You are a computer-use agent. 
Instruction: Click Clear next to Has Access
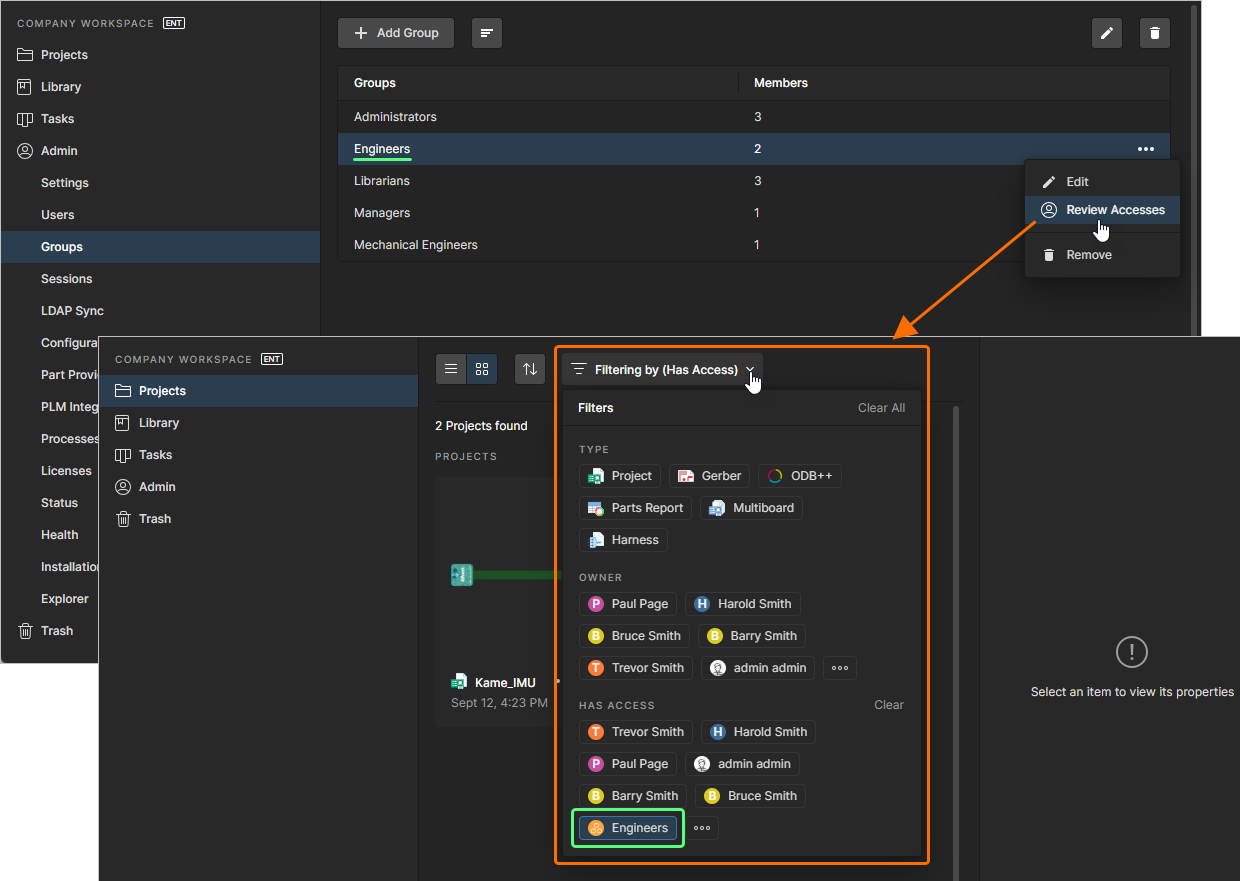click(889, 705)
